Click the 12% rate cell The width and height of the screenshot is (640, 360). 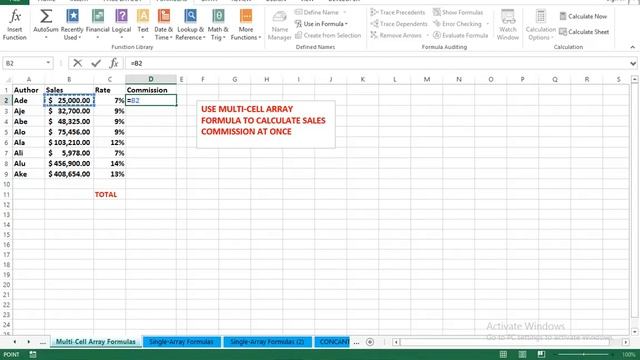click(x=109, y=142)
